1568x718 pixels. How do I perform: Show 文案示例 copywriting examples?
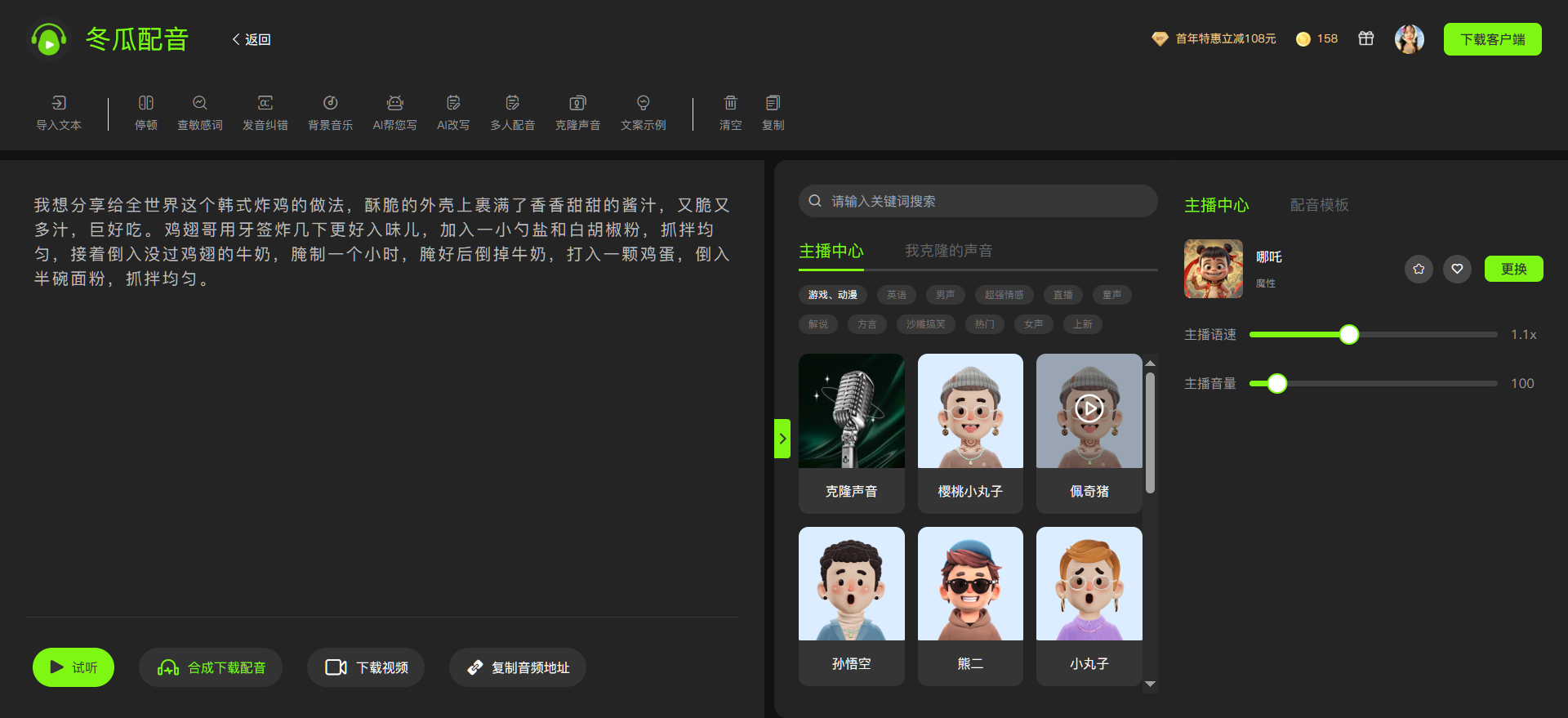pyautogui.click(x=644, y=113)
